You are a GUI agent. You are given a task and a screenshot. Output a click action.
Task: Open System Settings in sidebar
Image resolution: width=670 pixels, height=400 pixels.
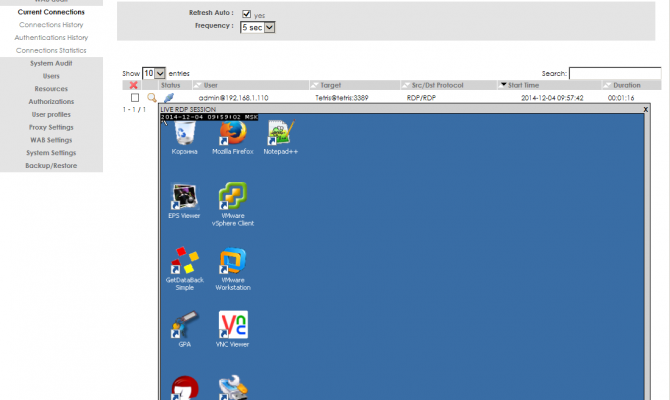[x=51, y=153]
